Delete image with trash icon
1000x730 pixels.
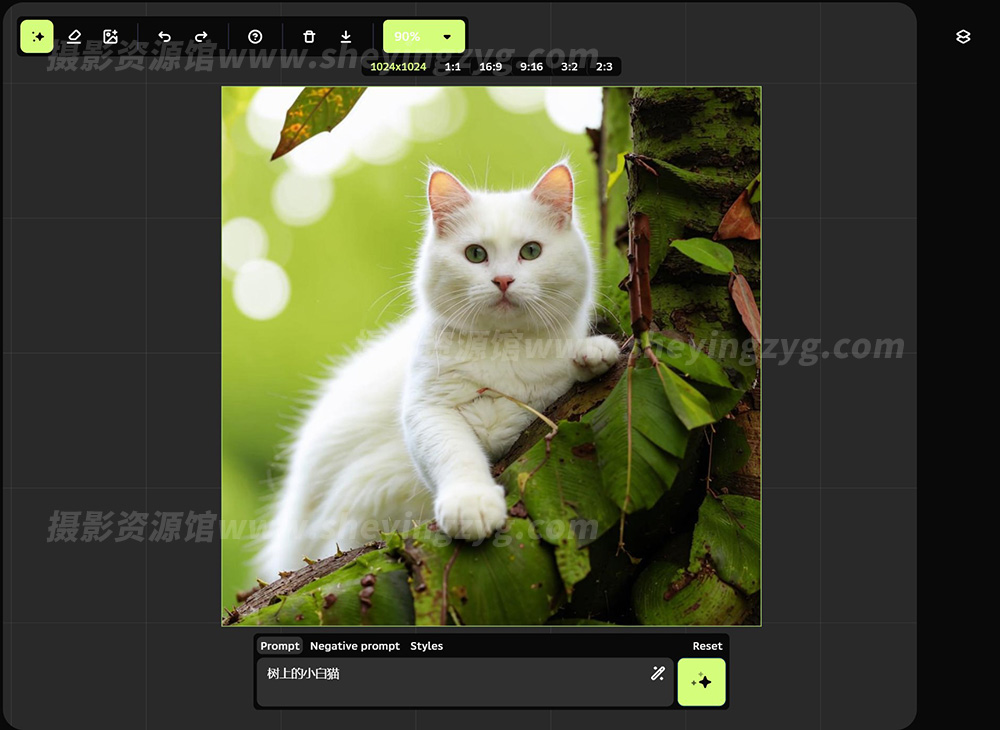pyautogui.click(x=309, y=37)
